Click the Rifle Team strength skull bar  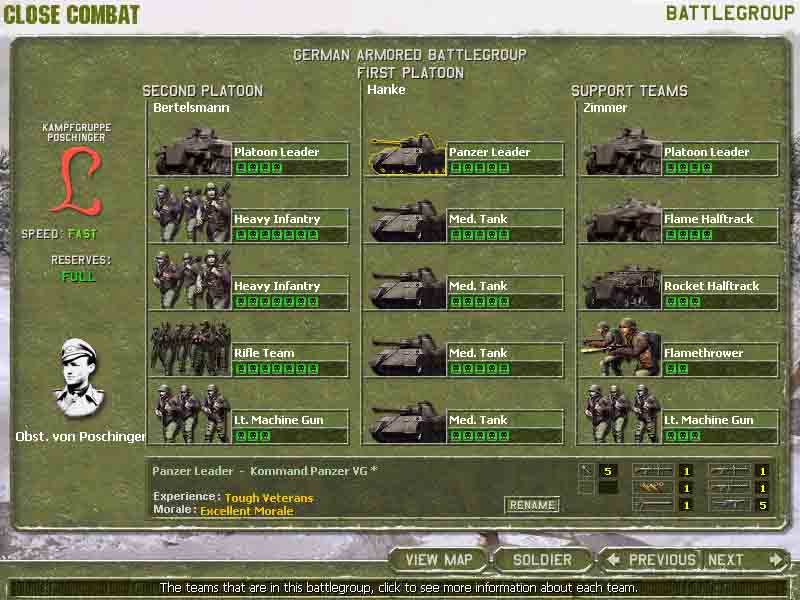(x=277, y=368)
